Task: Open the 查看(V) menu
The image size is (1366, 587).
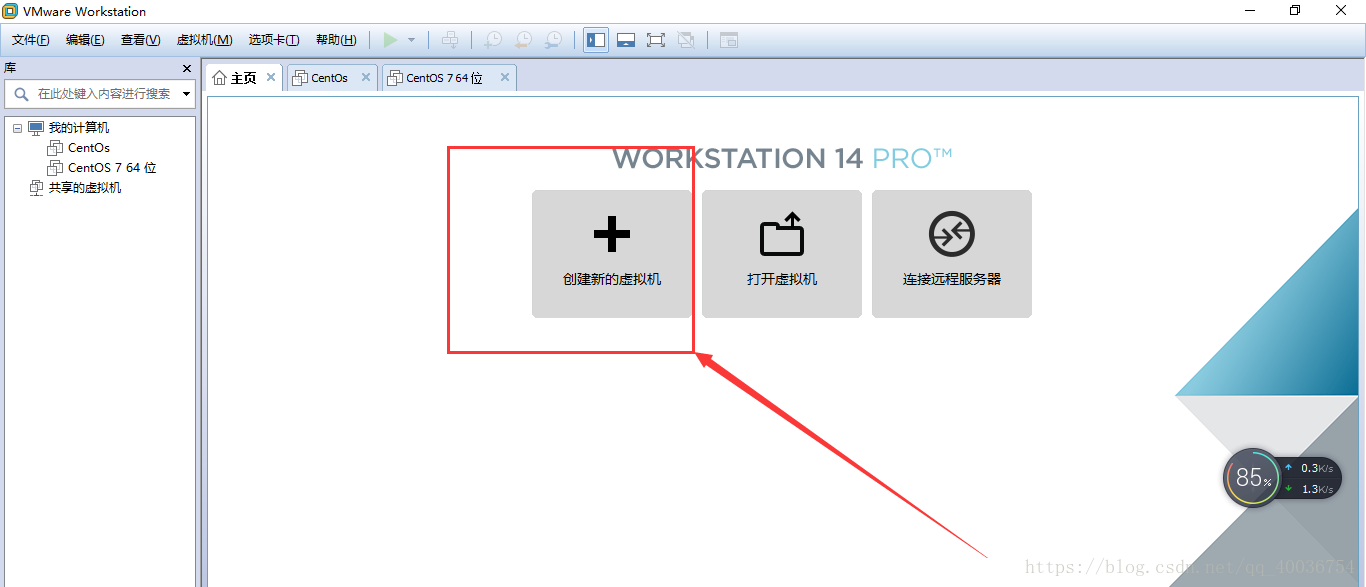Action: coord(140,40)
